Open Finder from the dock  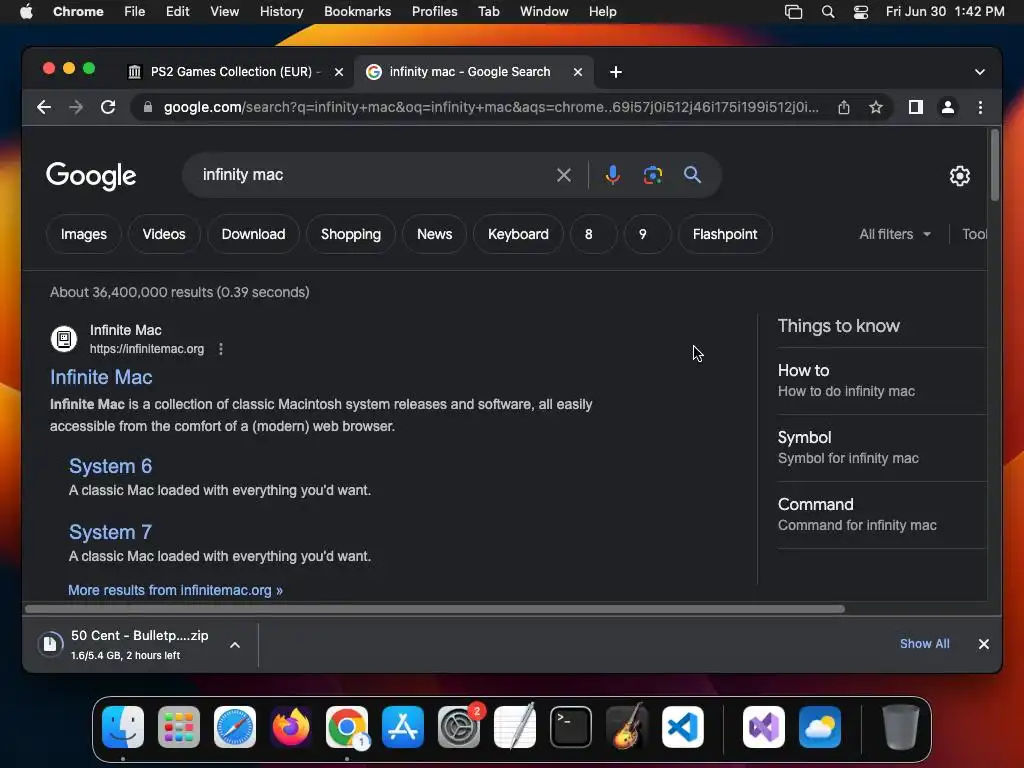point(123,727)
